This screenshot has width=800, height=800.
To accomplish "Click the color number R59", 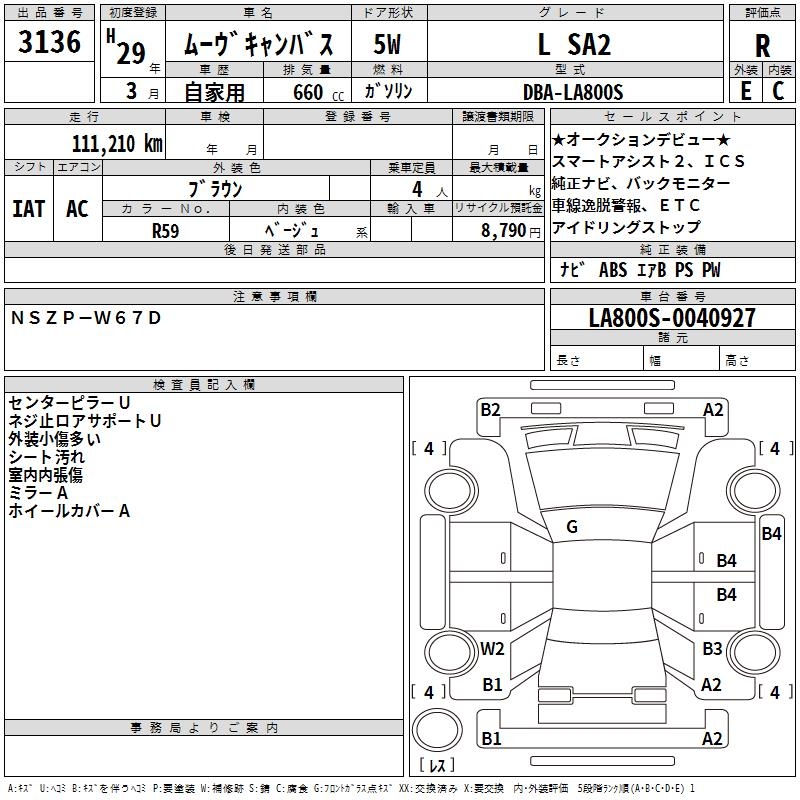I will coord(165,229).
